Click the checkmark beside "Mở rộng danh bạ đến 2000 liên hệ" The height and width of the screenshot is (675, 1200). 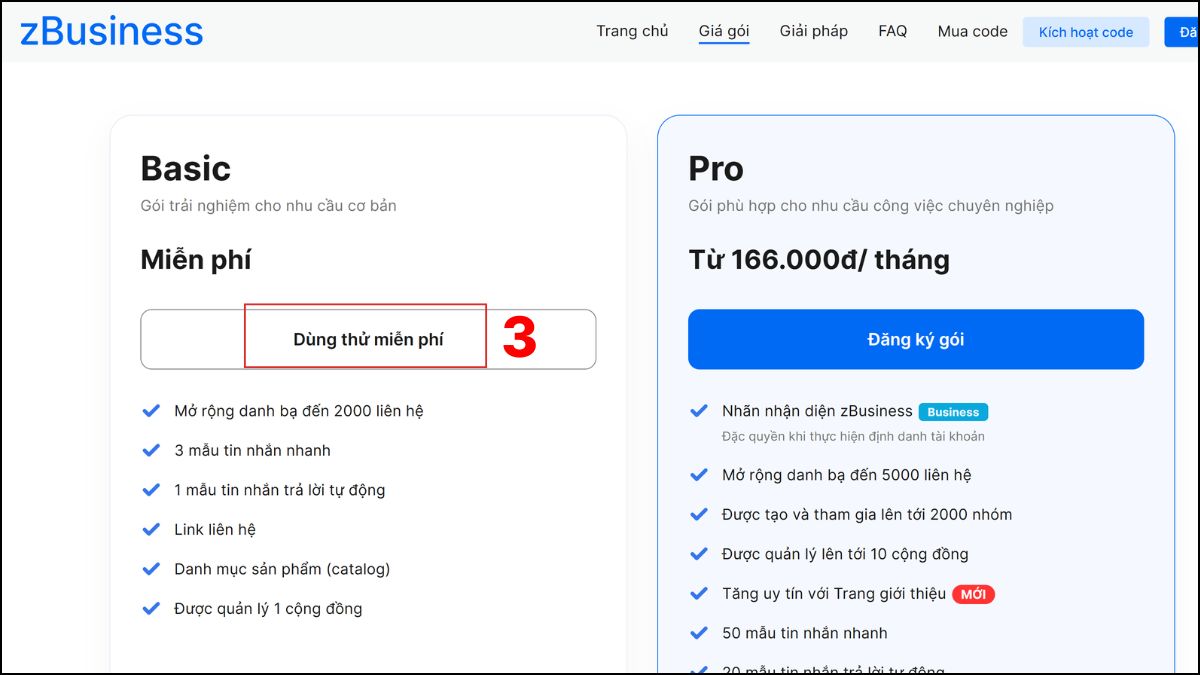[x=151, y=410]
